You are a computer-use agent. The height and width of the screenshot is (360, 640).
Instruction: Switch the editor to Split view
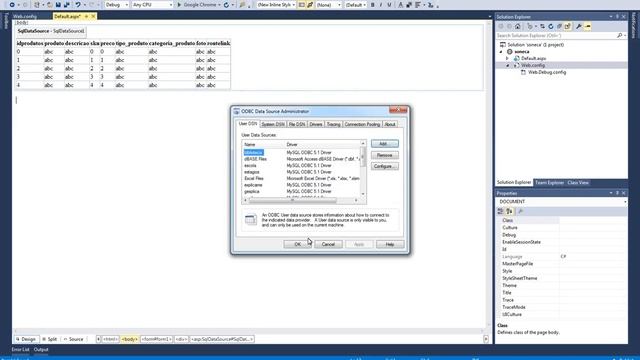(50, 339)
